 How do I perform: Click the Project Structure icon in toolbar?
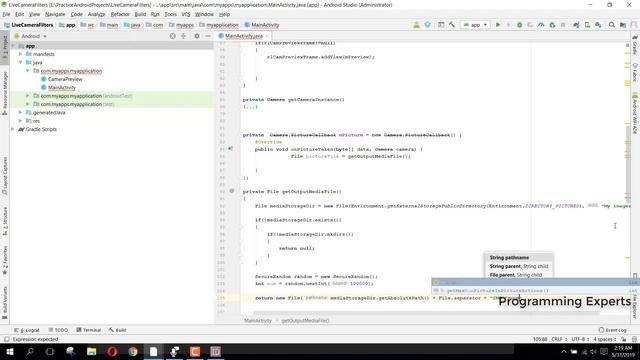[623, 25]
